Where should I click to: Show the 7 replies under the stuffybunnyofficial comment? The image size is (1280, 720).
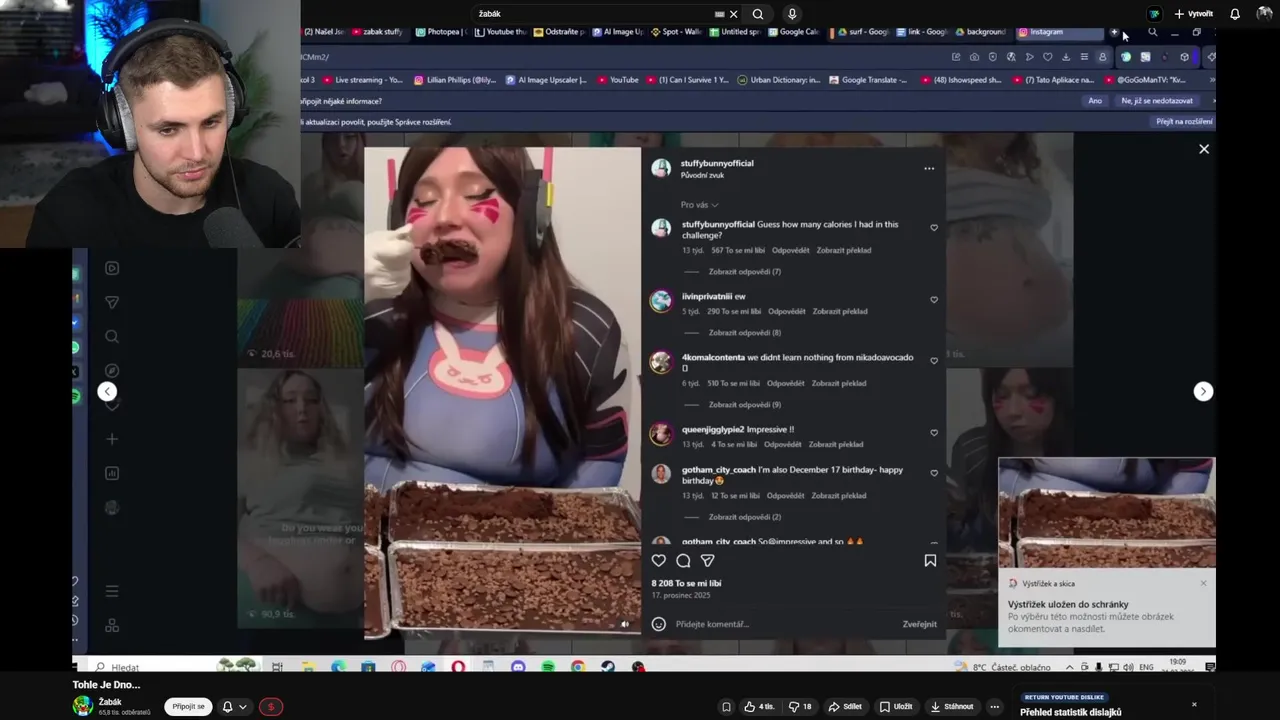(x=744, y=272)
